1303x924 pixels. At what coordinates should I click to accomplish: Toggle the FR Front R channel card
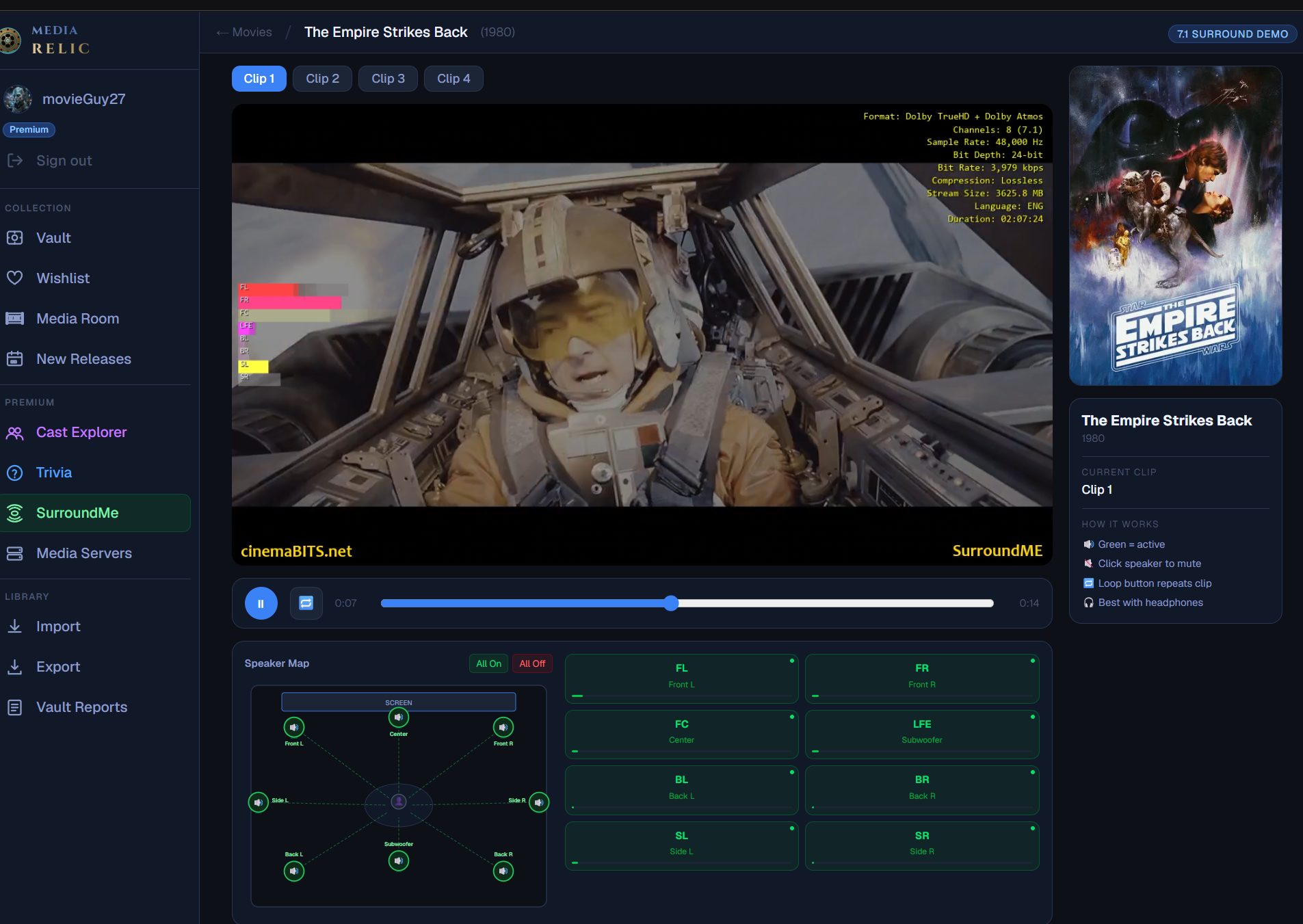coord(922,678)
